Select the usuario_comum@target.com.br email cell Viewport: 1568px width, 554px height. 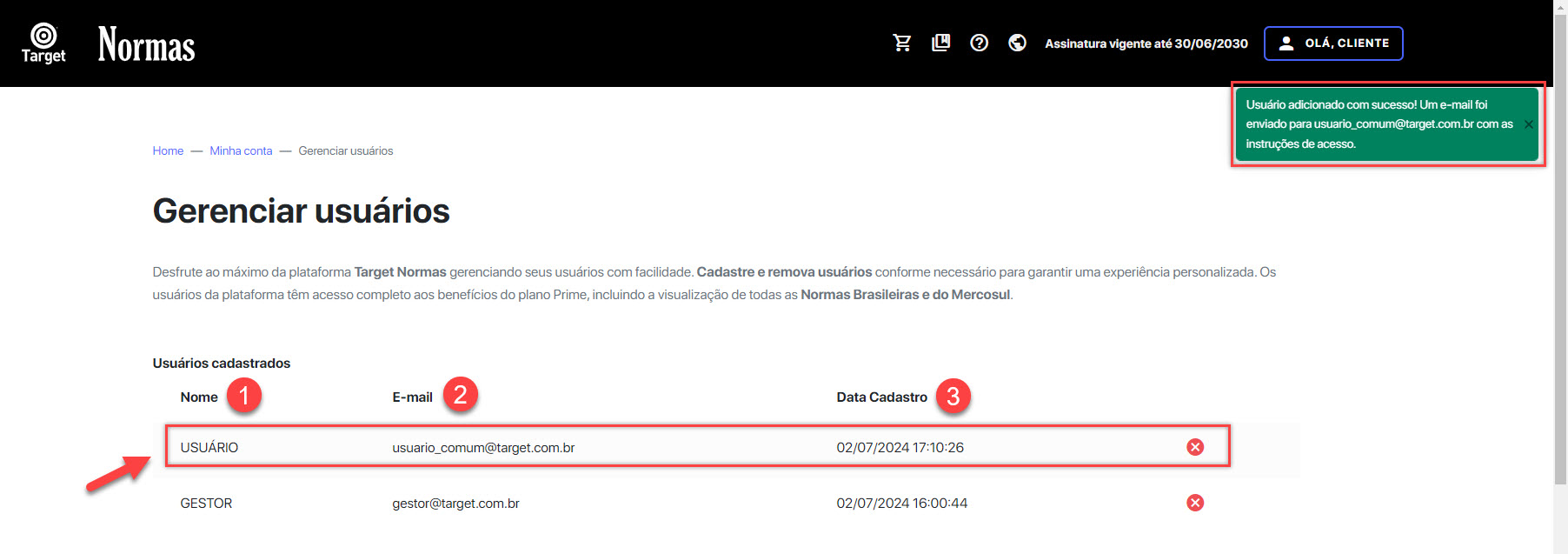pyautogui.click(x=483, y=447)
